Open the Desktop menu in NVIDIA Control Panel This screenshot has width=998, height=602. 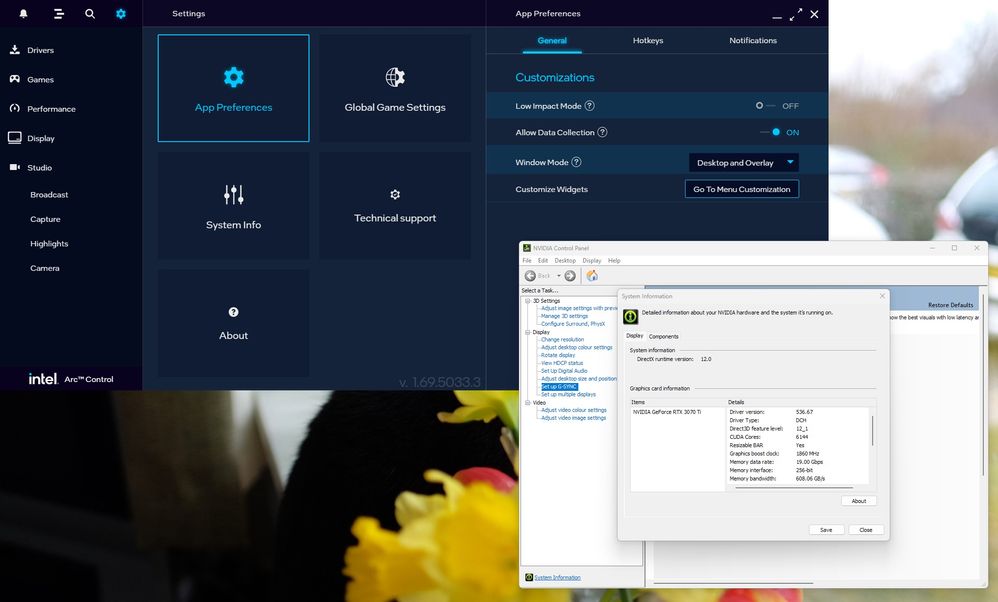(x=565, y=261)
